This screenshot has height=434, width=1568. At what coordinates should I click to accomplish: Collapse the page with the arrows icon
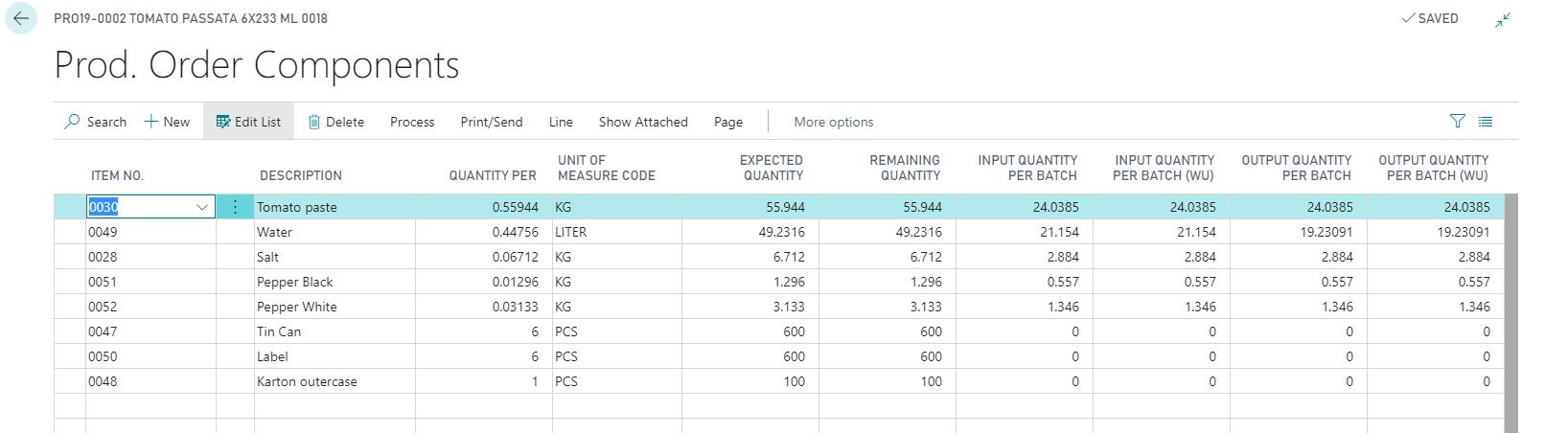click(1503, 19)
